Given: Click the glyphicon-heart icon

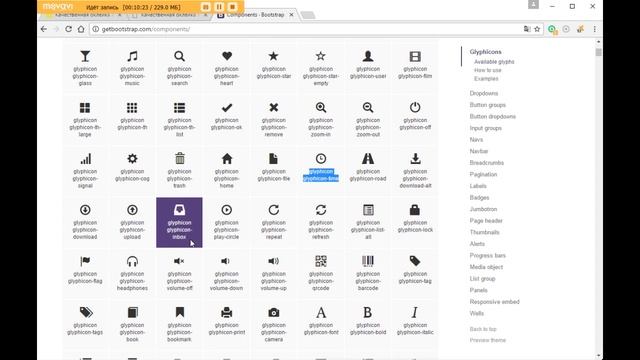Looking at the screenshot, I should coord(227,56).
